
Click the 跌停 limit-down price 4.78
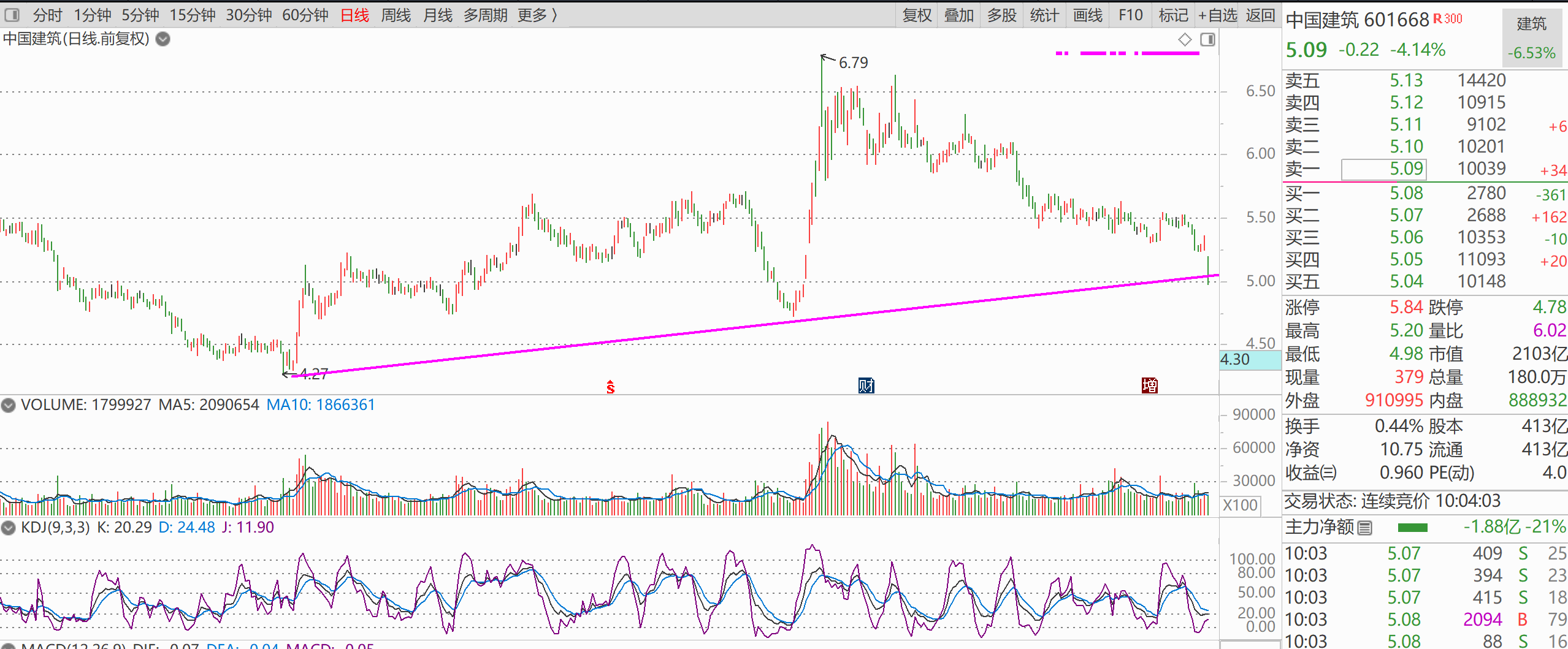click(x=1550, y=307)
